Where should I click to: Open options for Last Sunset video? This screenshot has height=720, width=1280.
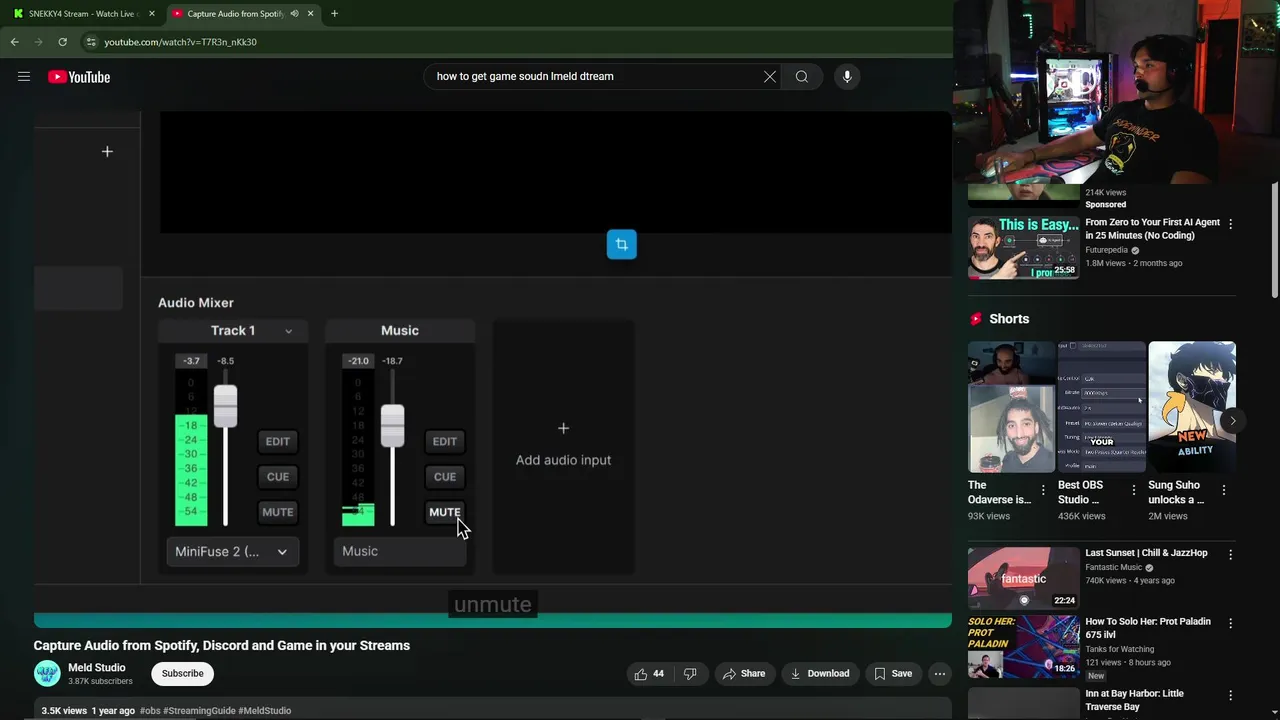coord(1230,554)
